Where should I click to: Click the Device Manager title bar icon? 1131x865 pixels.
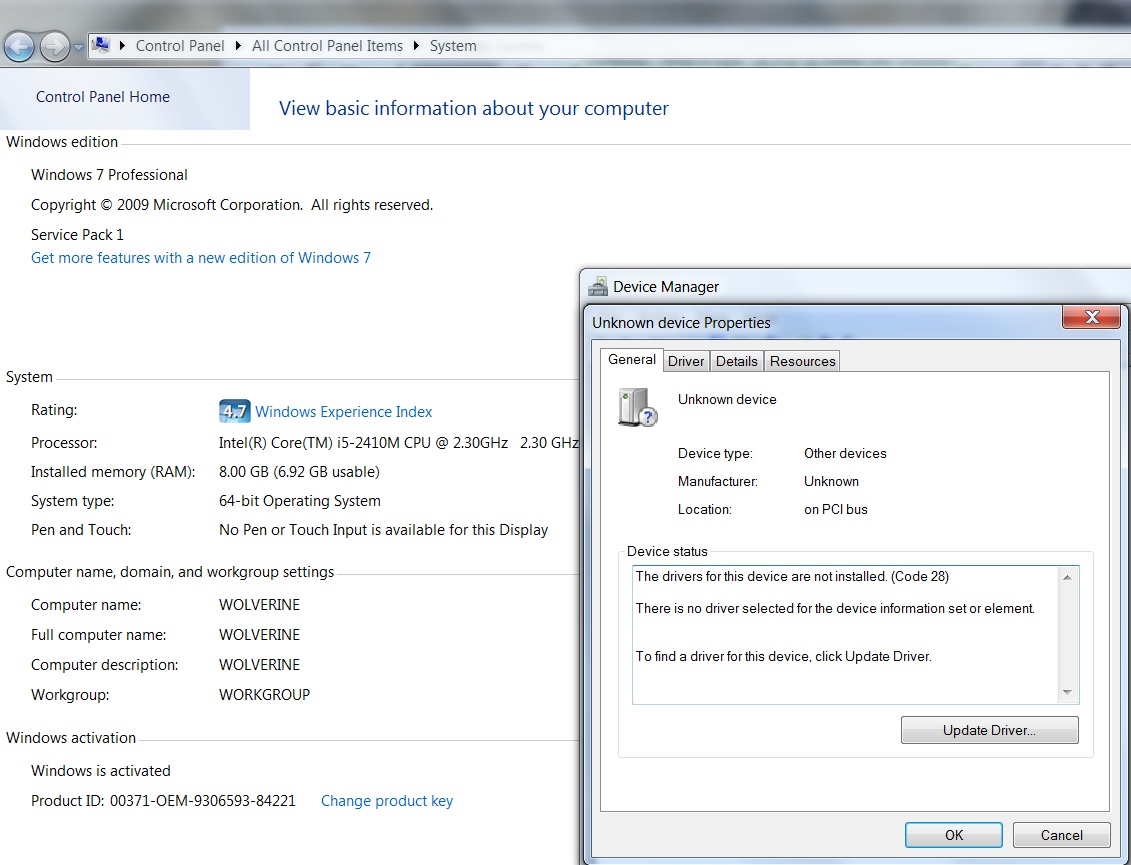pyautogui.click(x=598, y=286)
